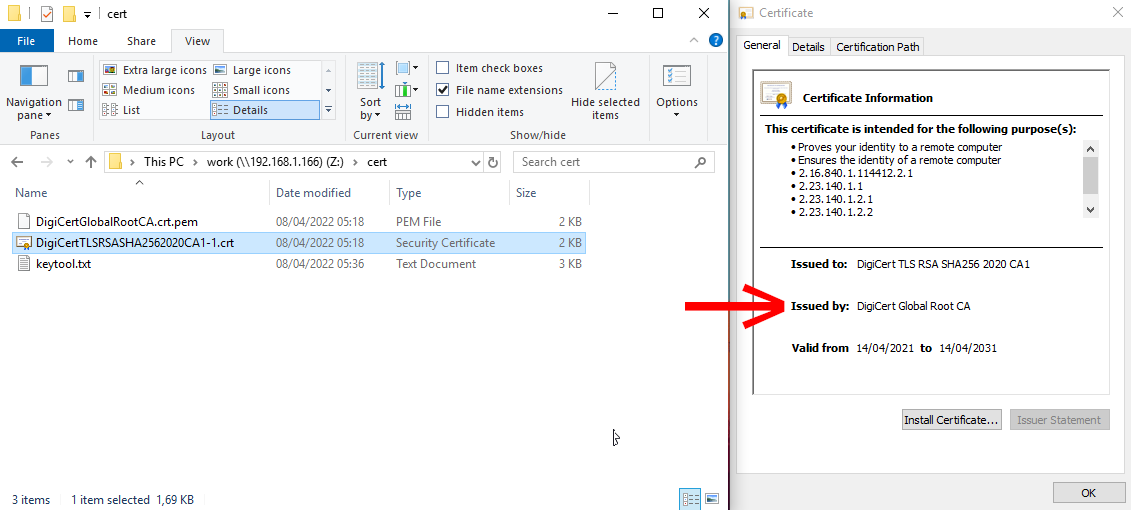Click work (Z:) breadcrumb

(273, 162)
